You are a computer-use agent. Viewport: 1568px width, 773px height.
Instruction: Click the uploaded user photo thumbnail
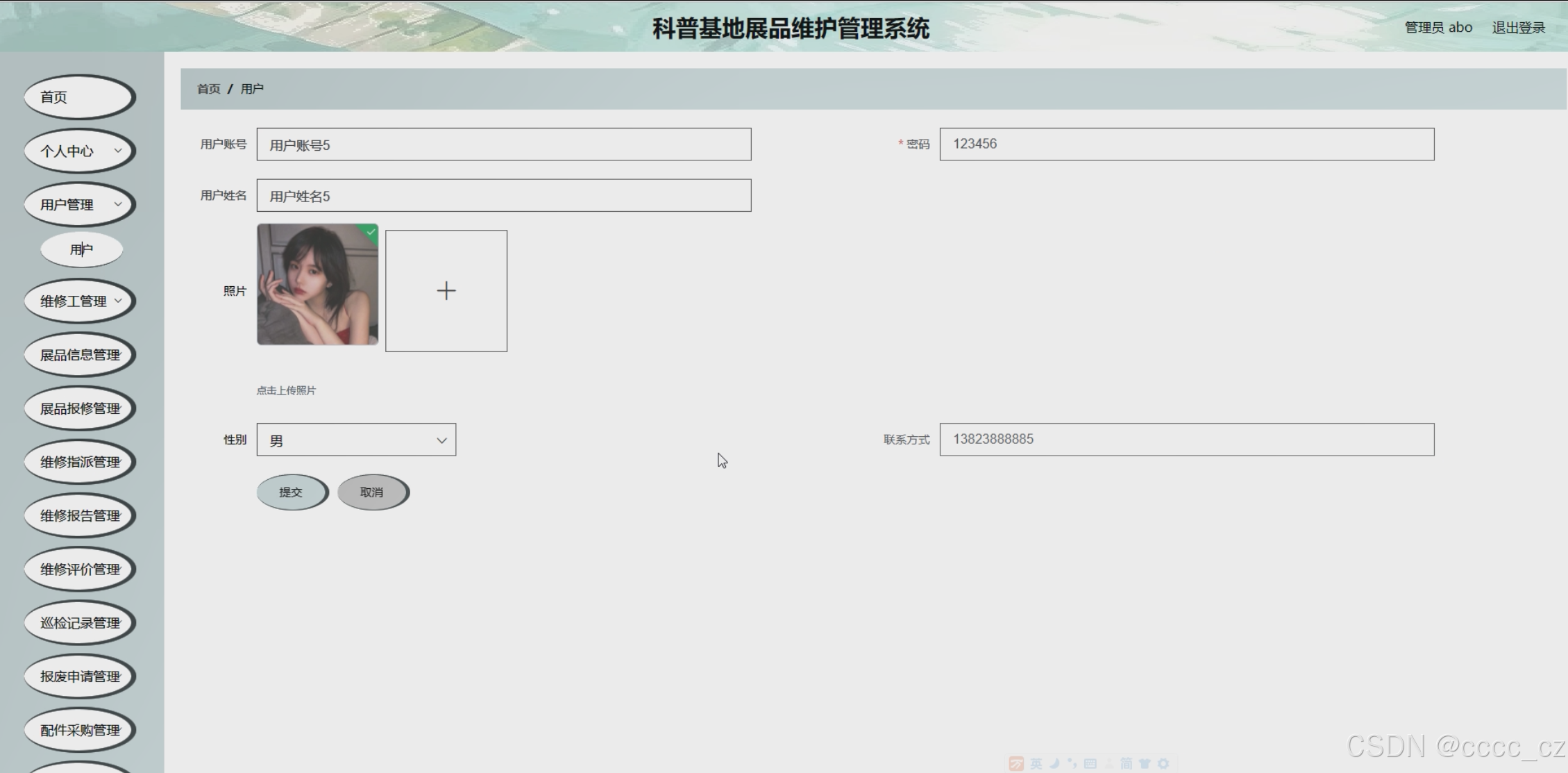(317, 284)
